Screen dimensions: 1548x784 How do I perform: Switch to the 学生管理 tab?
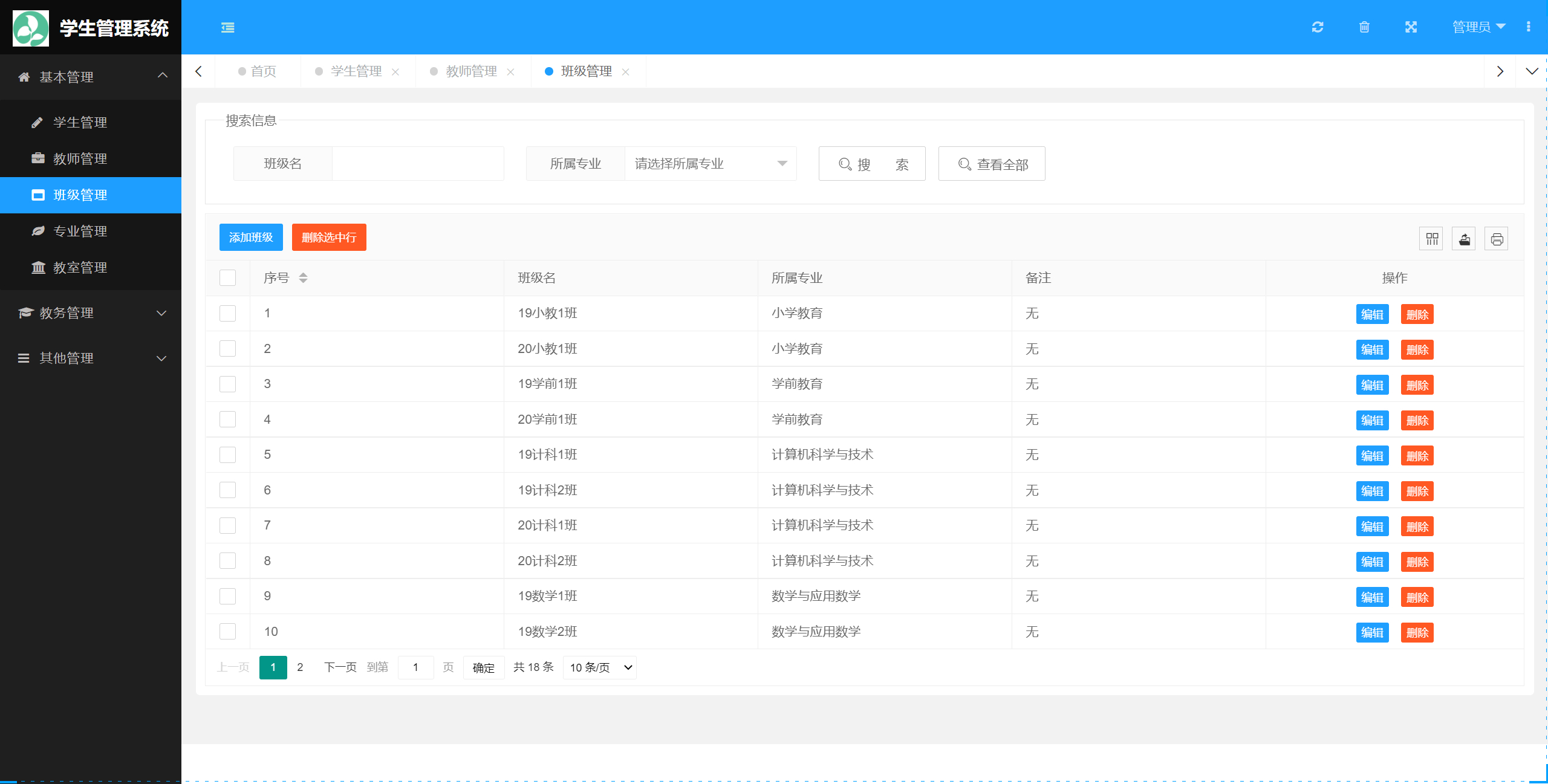(x=357, y=71)
